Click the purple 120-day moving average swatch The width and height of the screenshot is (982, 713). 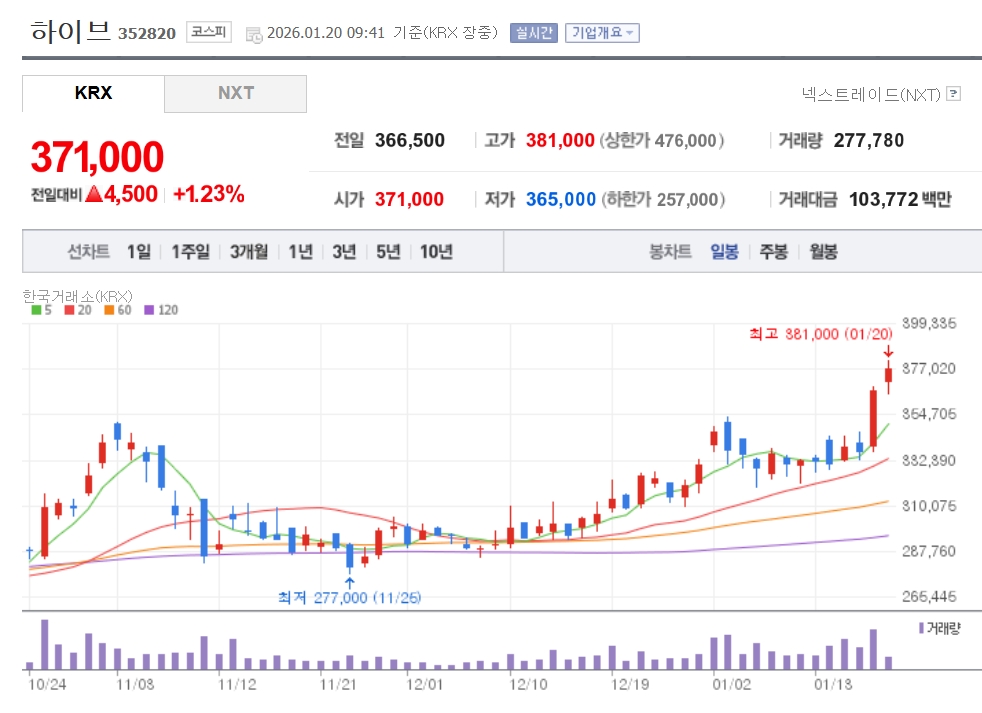pyautogui.click(x=149, y=310)
